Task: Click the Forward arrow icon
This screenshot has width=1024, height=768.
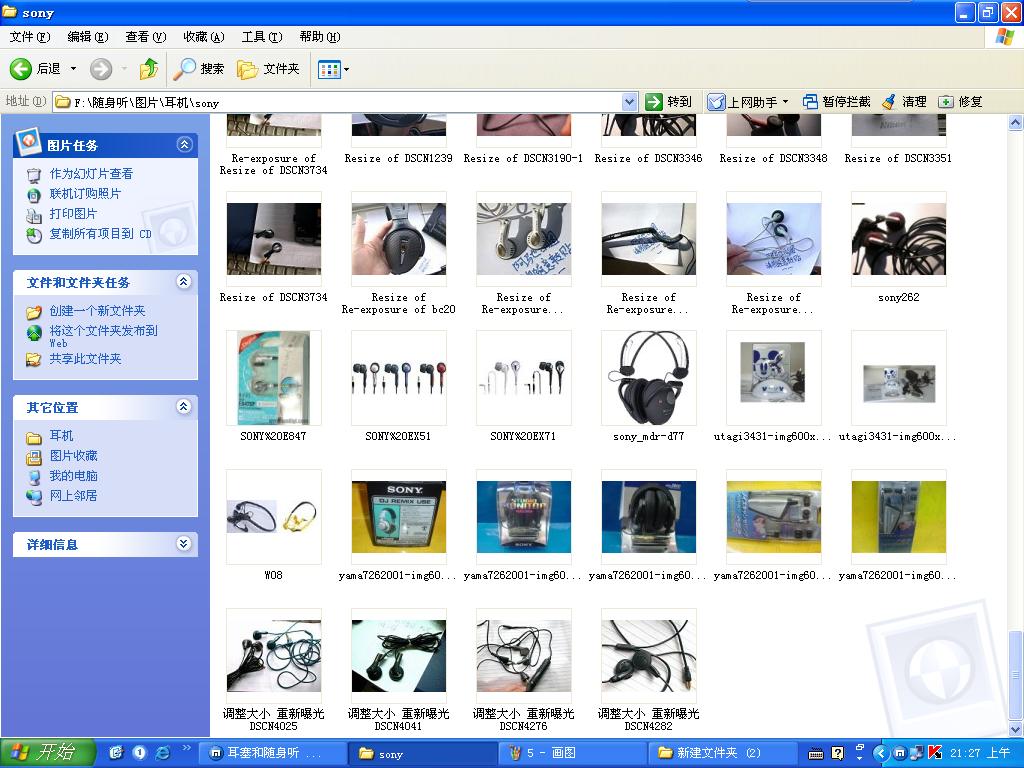Action: pyautogui.click(x=101, y=69)
